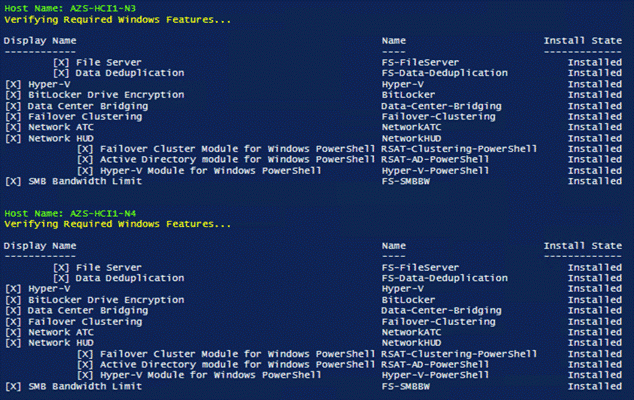Click the [X] beside SMB Bandwidth Limit for N4
634x400 pixels.
click(x=13, y=386)
